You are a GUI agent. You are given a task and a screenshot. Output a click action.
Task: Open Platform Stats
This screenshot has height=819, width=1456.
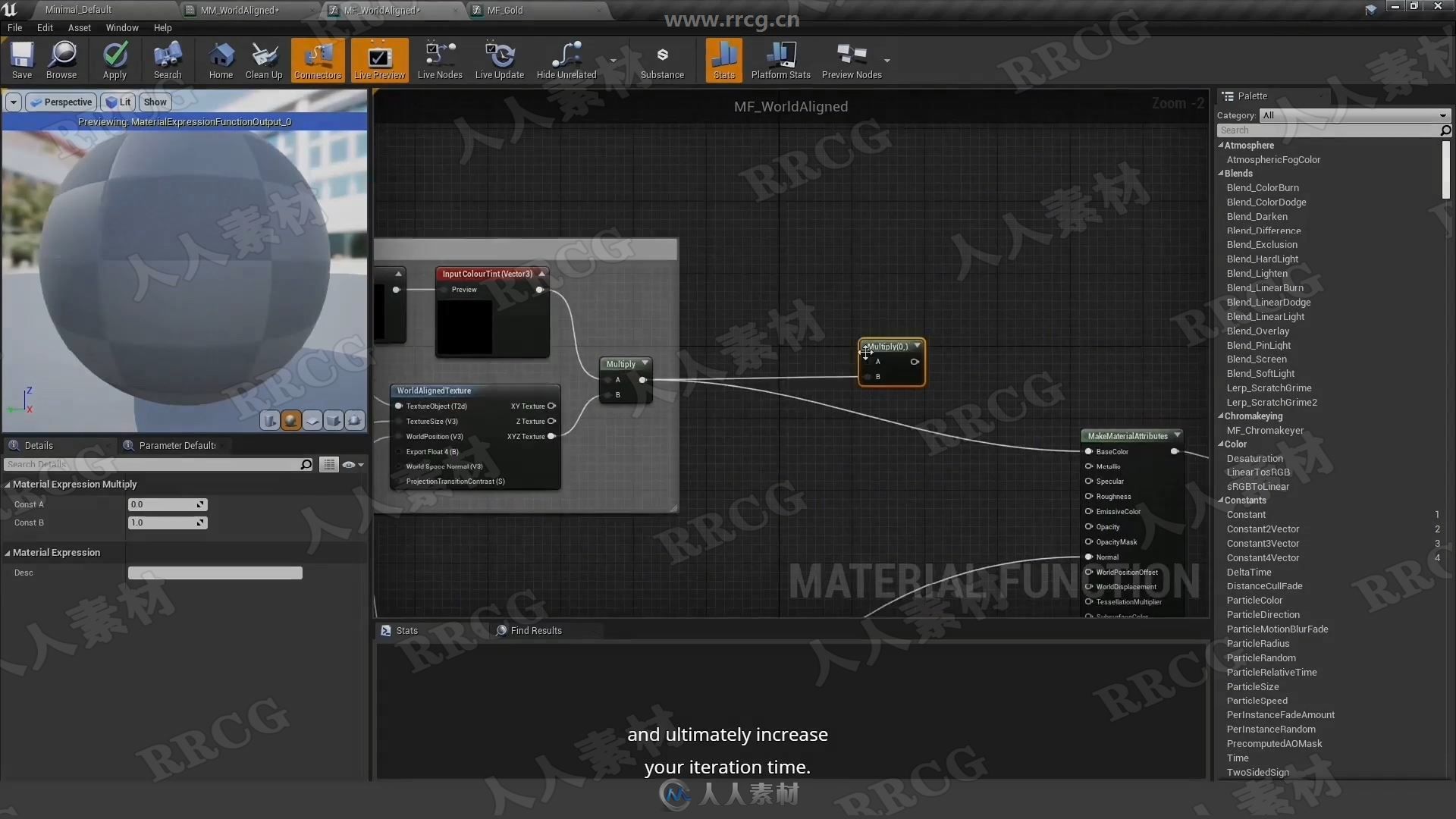pyautogui.click(x=781, y=60)
